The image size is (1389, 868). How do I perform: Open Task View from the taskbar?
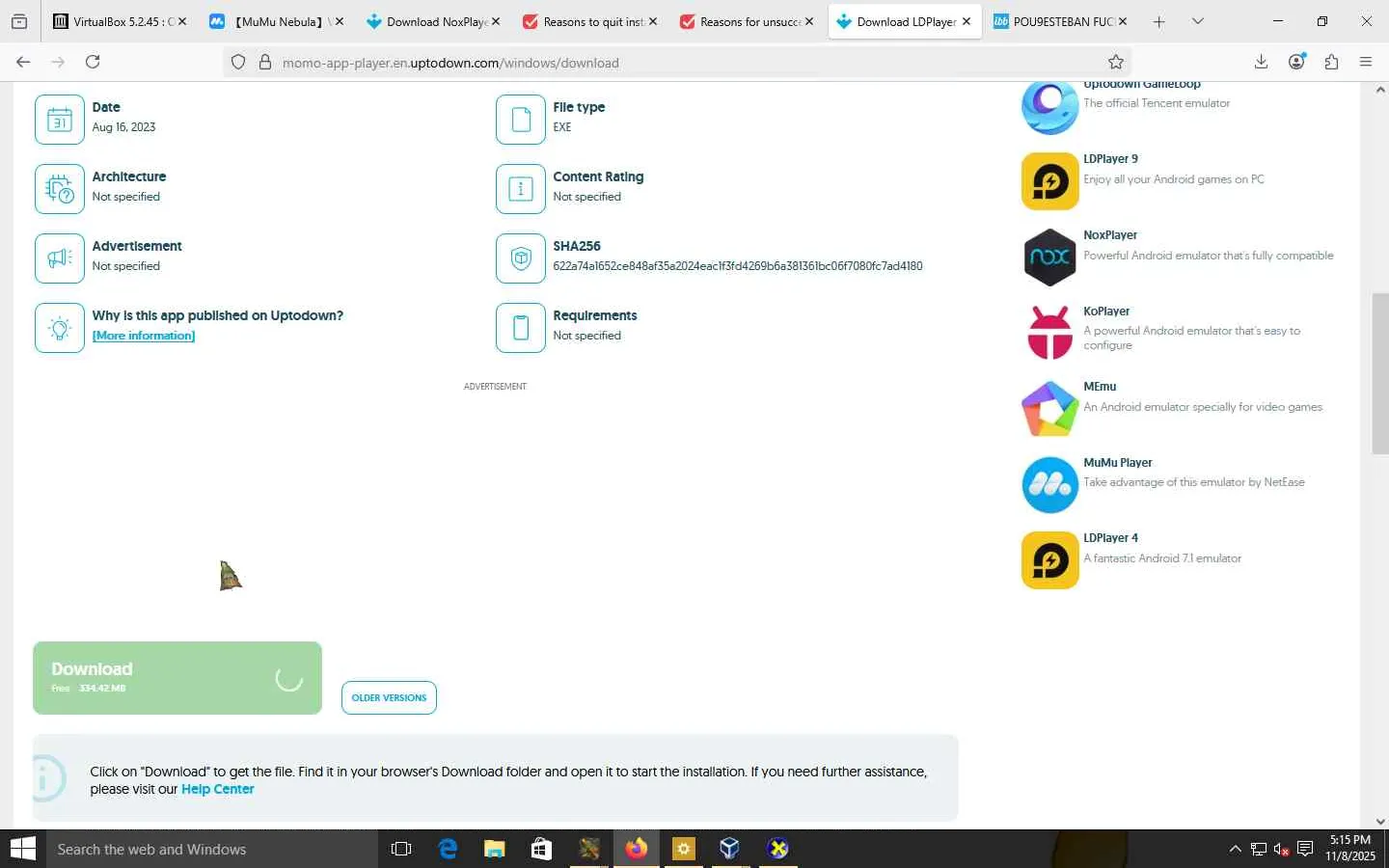[x=401, y=849]
